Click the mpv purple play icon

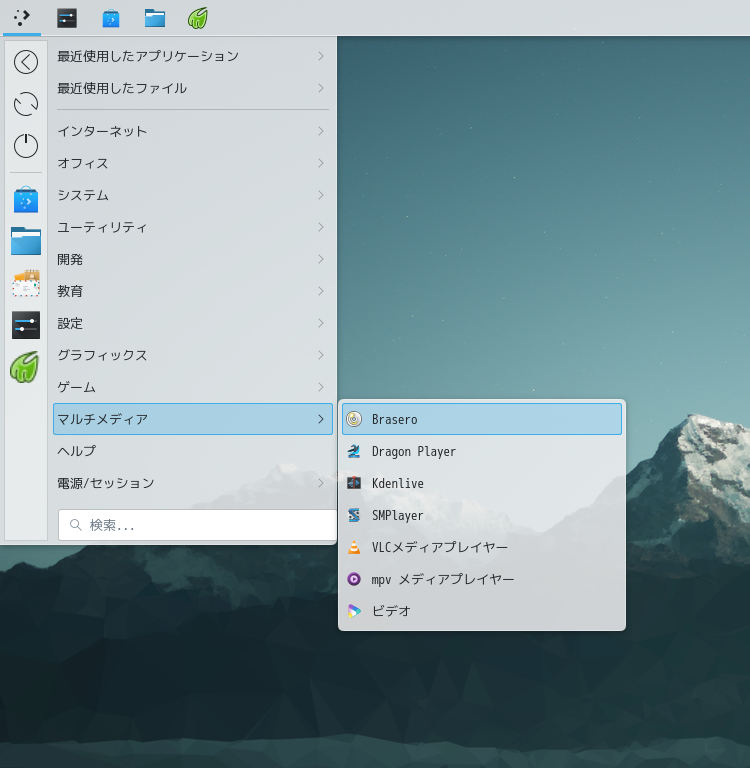pos(354,579)
